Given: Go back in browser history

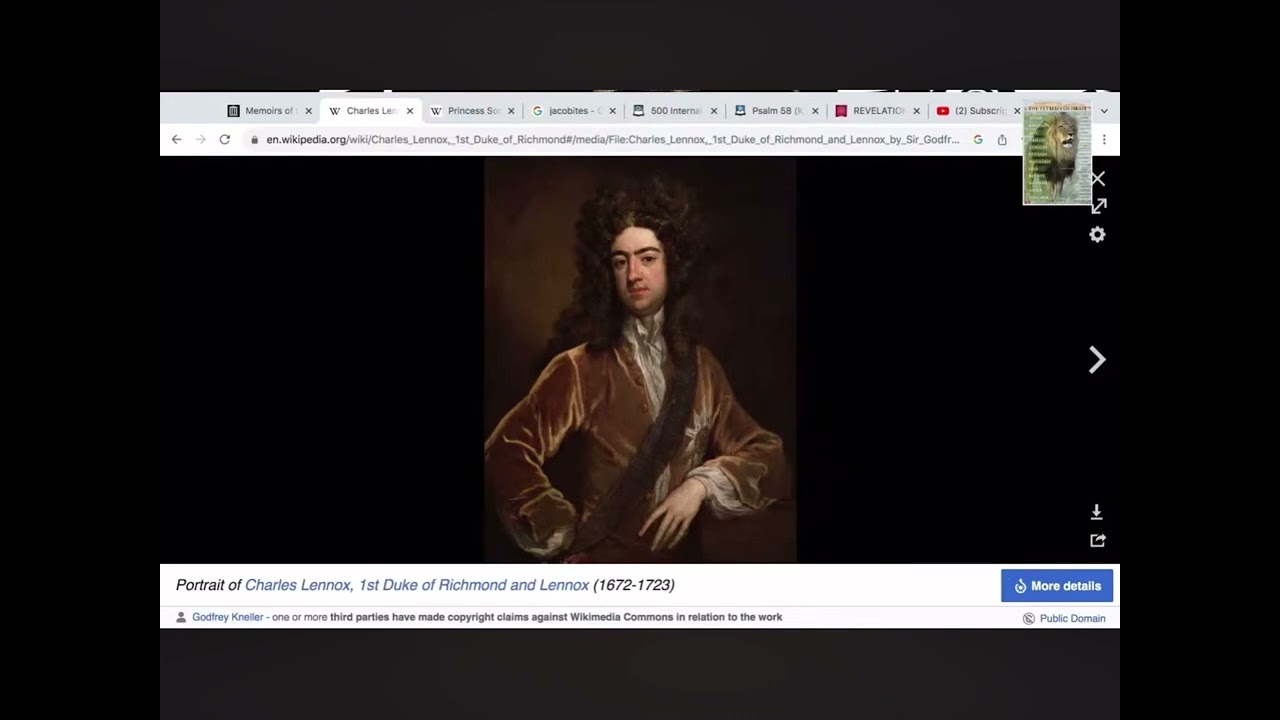Looking at the screenshot, I should coord(177,140).
